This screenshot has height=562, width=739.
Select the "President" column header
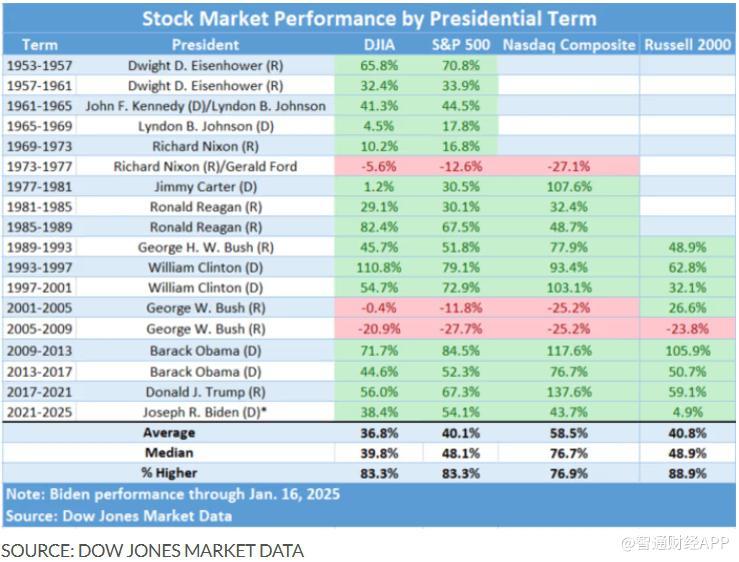click(205, 45)
